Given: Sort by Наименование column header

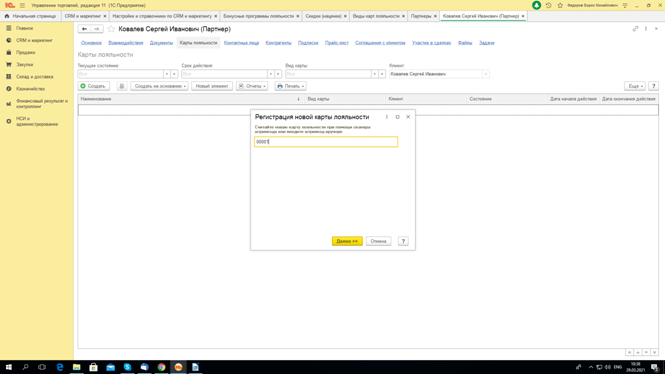Looking at the screenshot, I should (x=190, y=99).
